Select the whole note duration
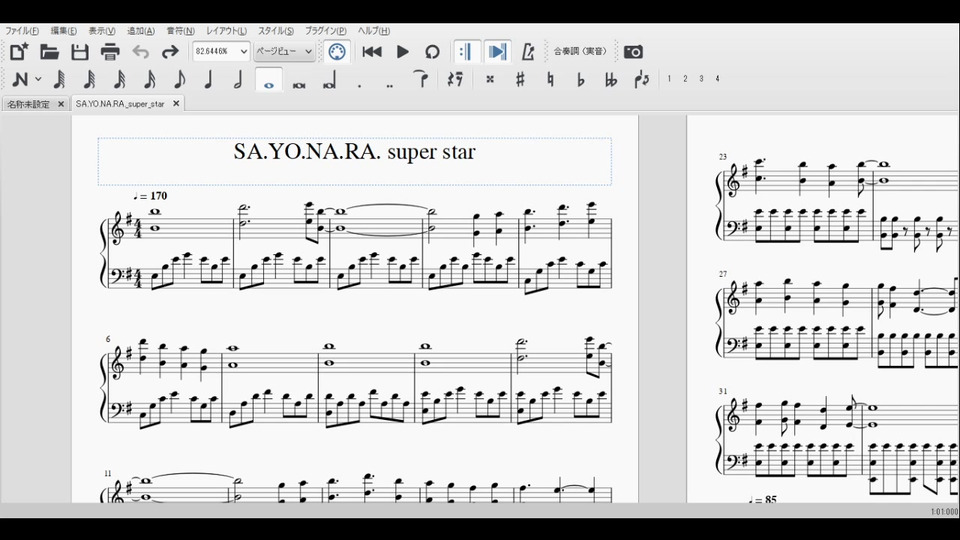960x540 pixels. [x=269, y=80]
